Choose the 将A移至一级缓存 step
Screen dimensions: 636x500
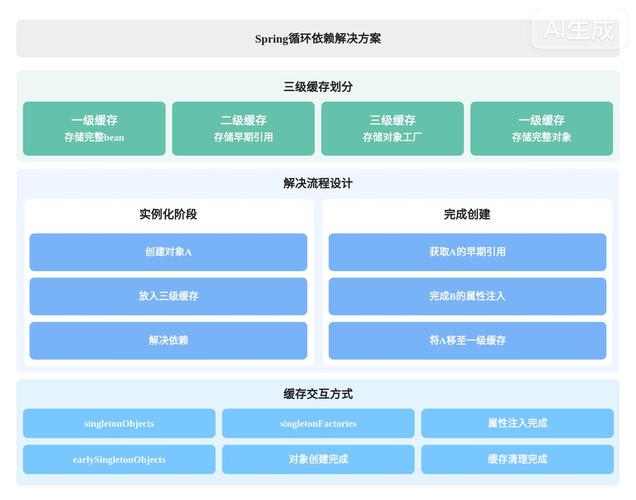coord(468,340)
